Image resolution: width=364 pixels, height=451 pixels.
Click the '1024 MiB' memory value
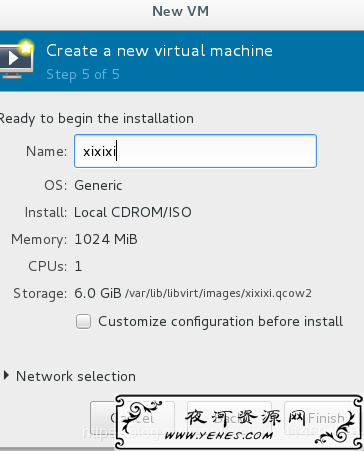106,239
